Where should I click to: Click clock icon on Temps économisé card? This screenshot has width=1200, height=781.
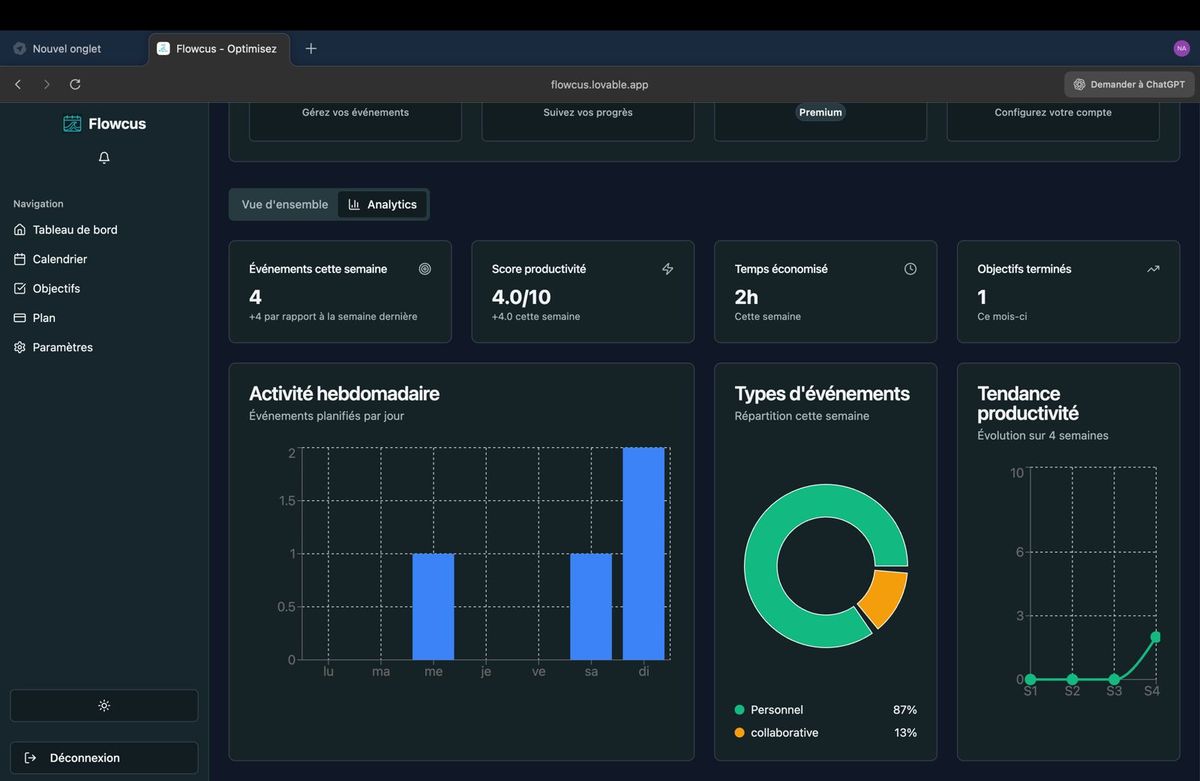point(910,269)
